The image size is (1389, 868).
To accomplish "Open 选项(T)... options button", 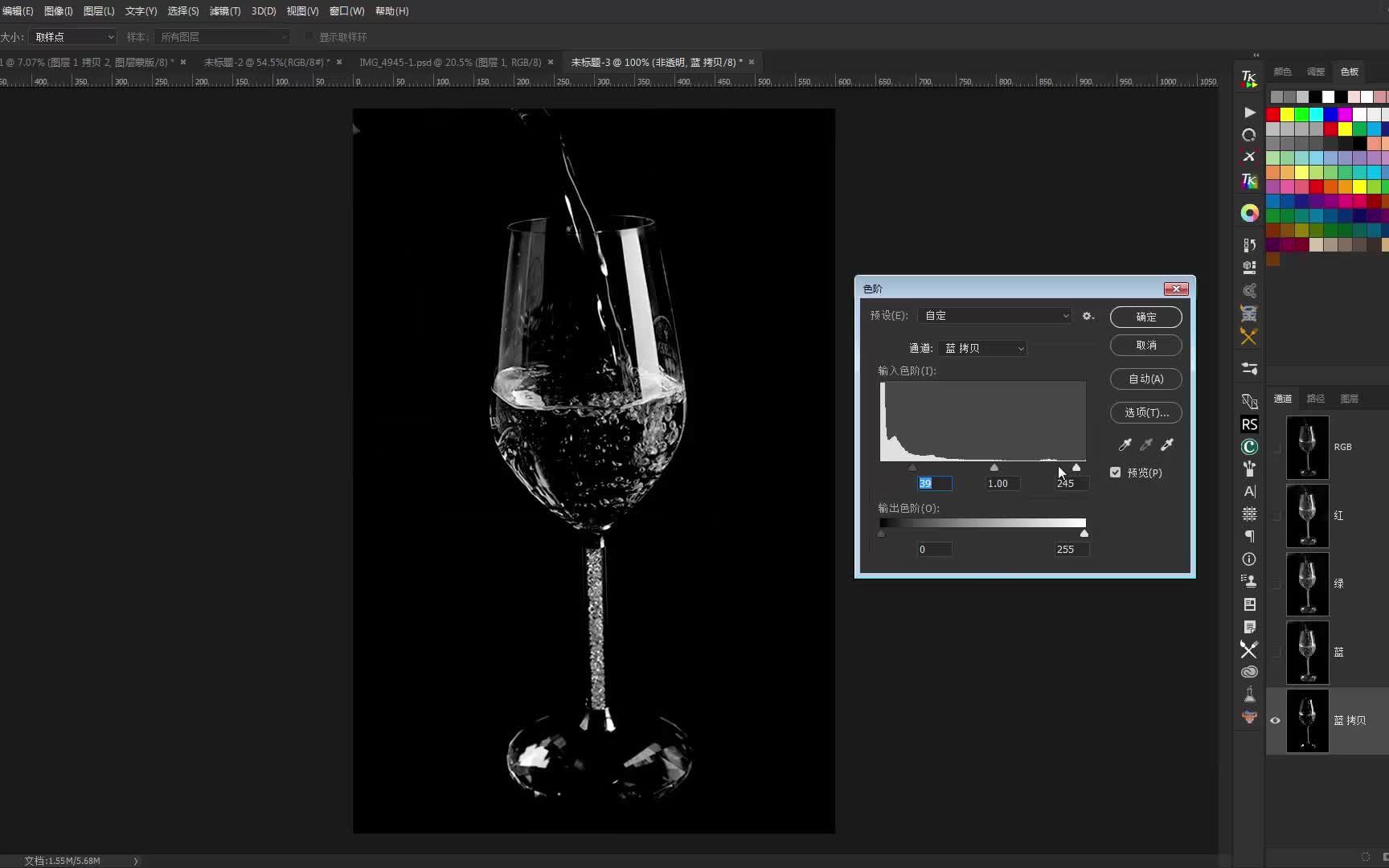I will [x=1146, y=413].
